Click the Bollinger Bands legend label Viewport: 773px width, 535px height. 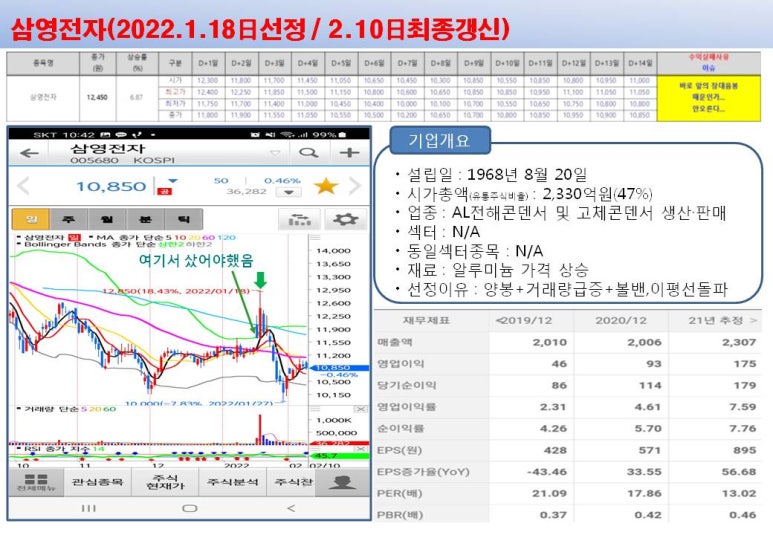(x=114, y=244)
